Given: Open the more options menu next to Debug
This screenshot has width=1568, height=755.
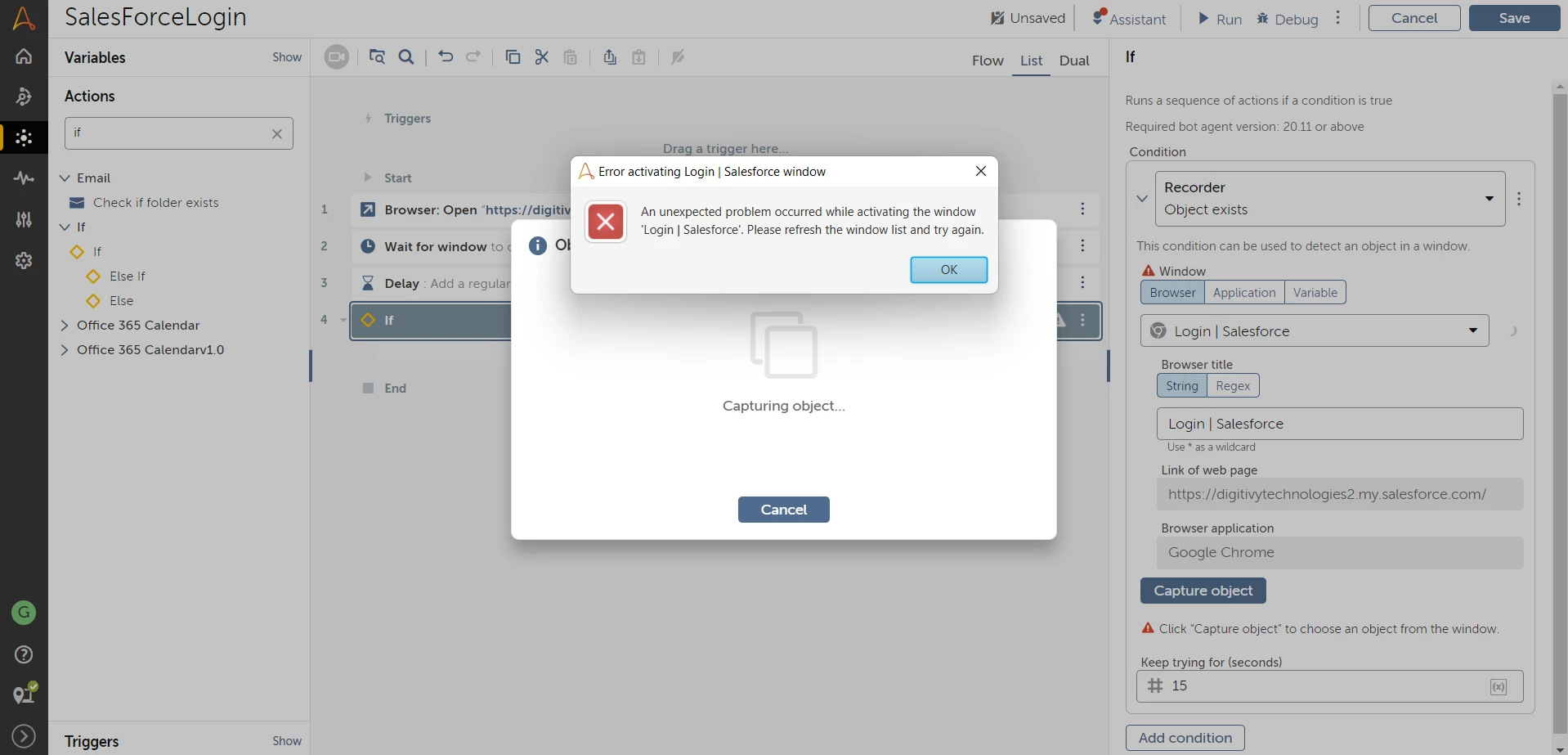Looking at the screenshot, I should 1337,18.
